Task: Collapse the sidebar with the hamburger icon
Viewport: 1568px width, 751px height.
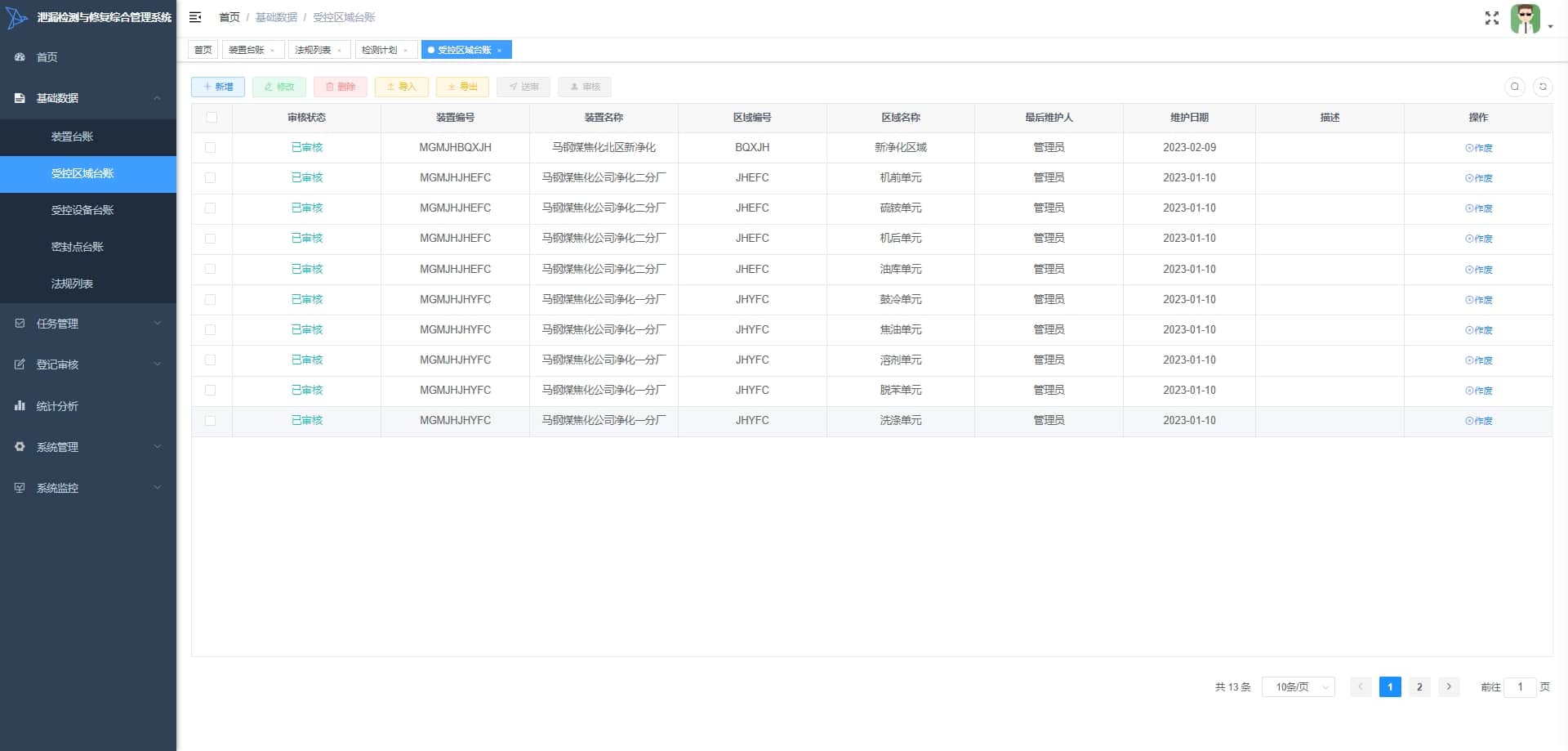Action: point(195,17)
